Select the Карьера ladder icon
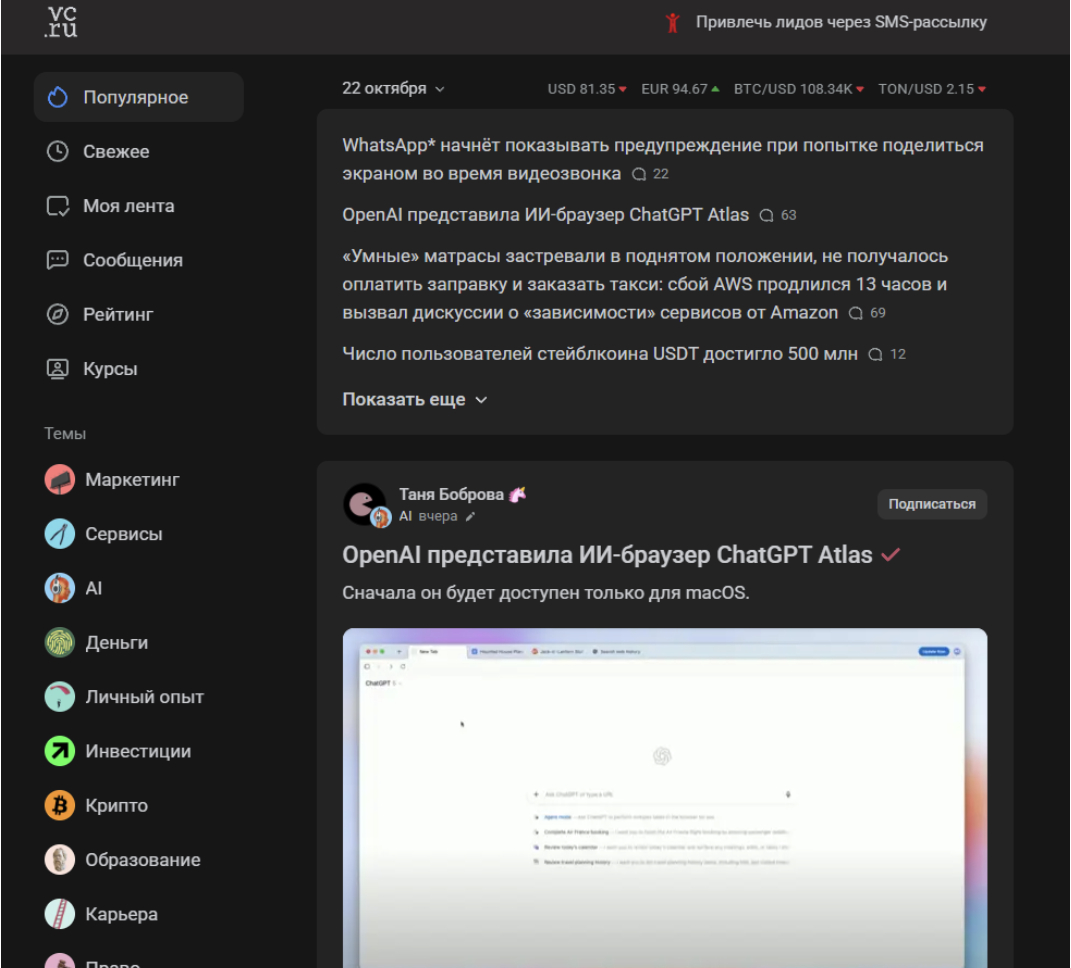 click(x=60, y=914)
